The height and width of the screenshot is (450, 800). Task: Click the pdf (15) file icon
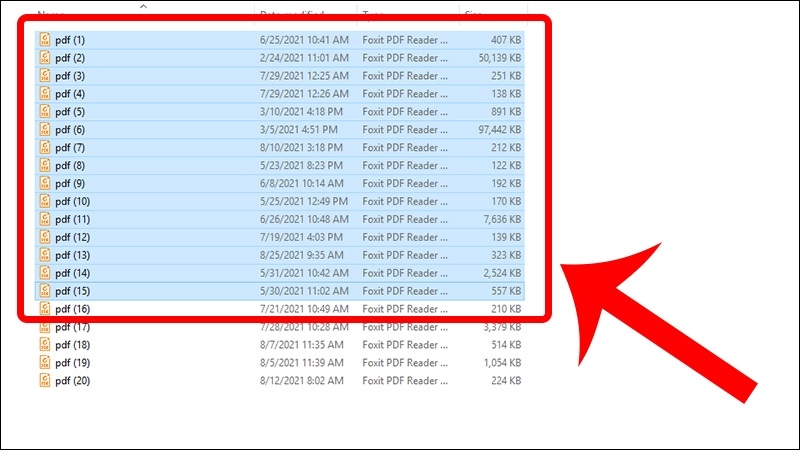coord(45,291)
